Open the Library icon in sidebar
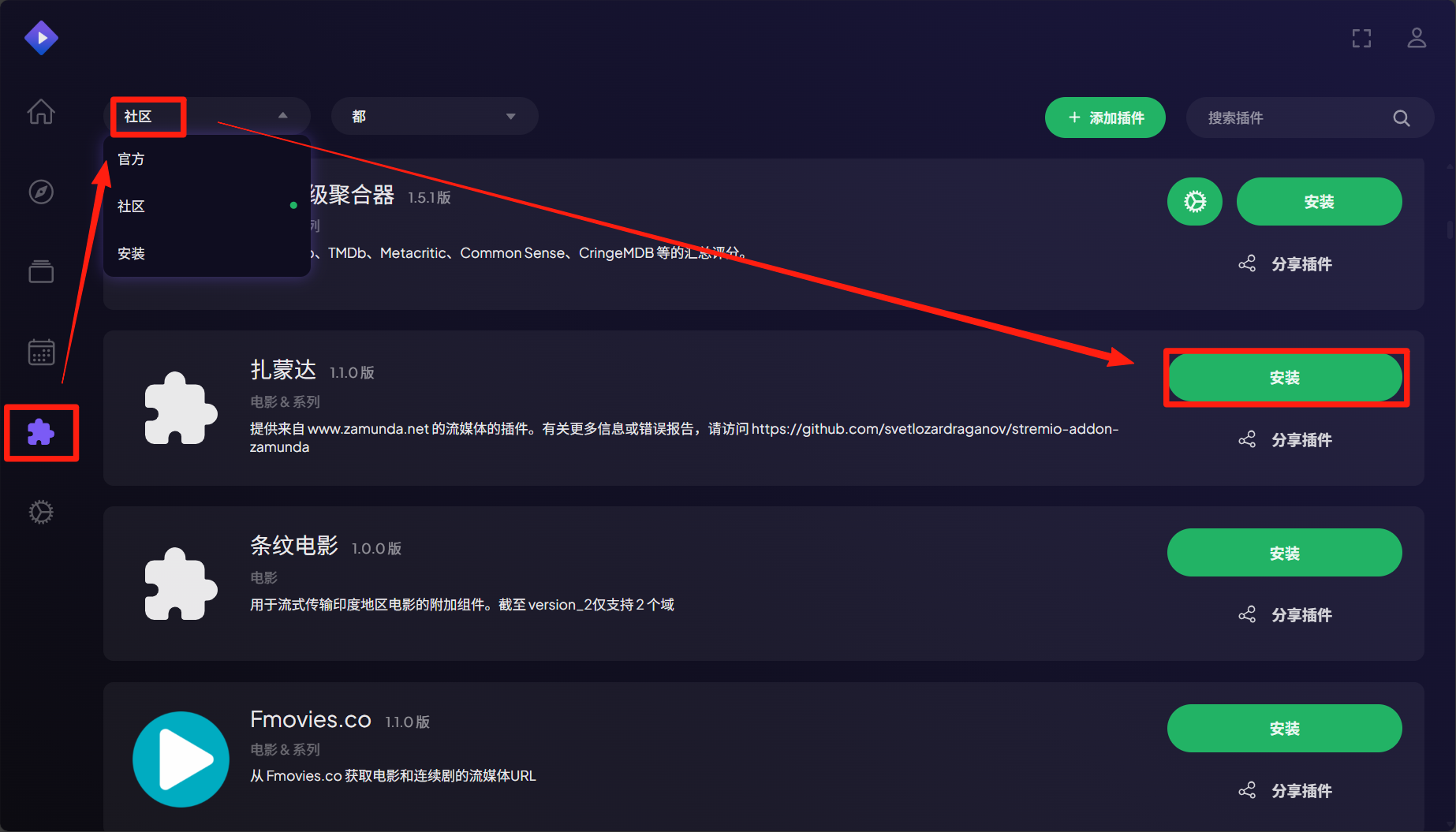1456x832 pixels. (41, 271)
